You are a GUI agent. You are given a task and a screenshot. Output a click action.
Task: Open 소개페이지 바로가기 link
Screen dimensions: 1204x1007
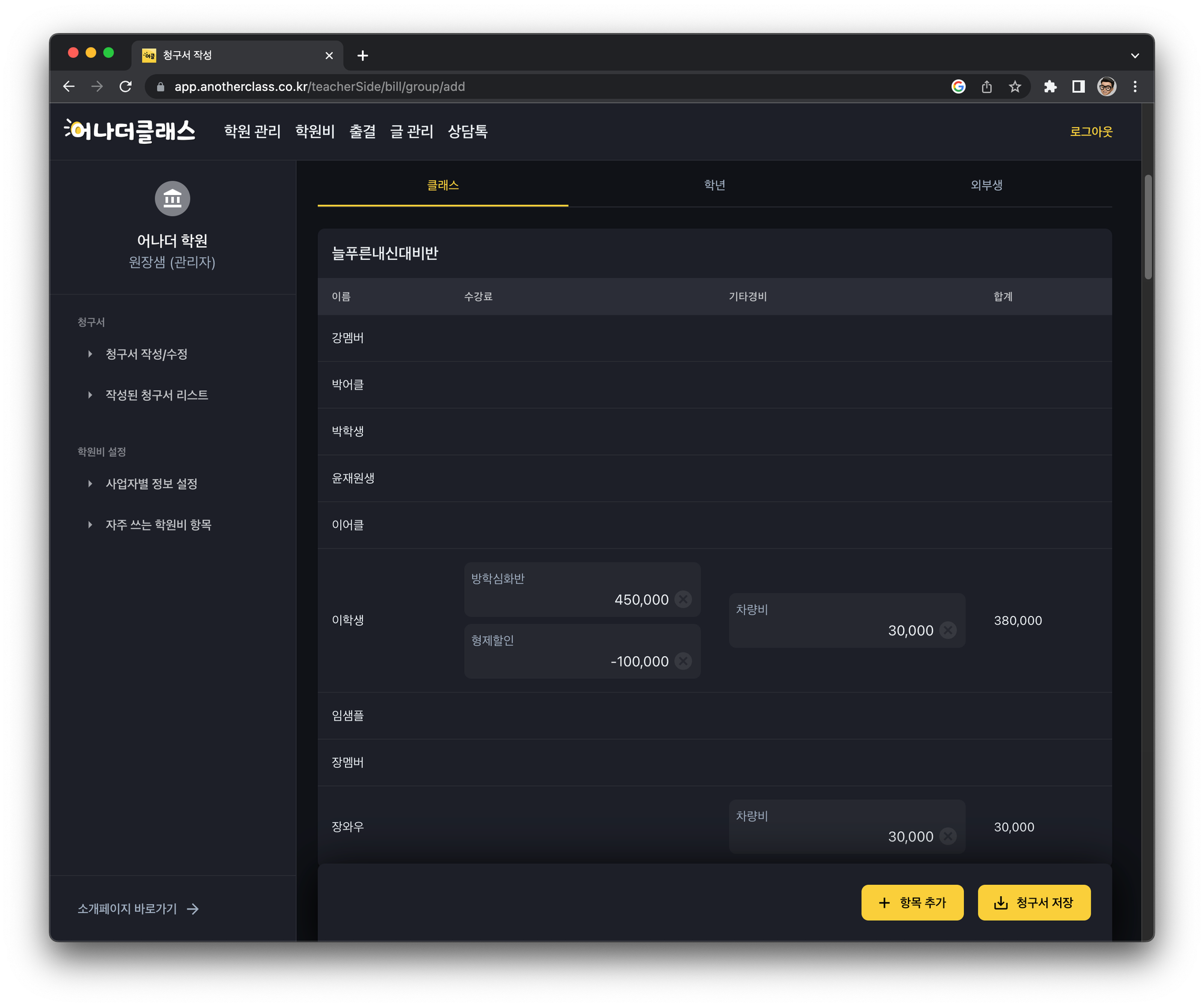pyautogui.click(x=138, y=908)
